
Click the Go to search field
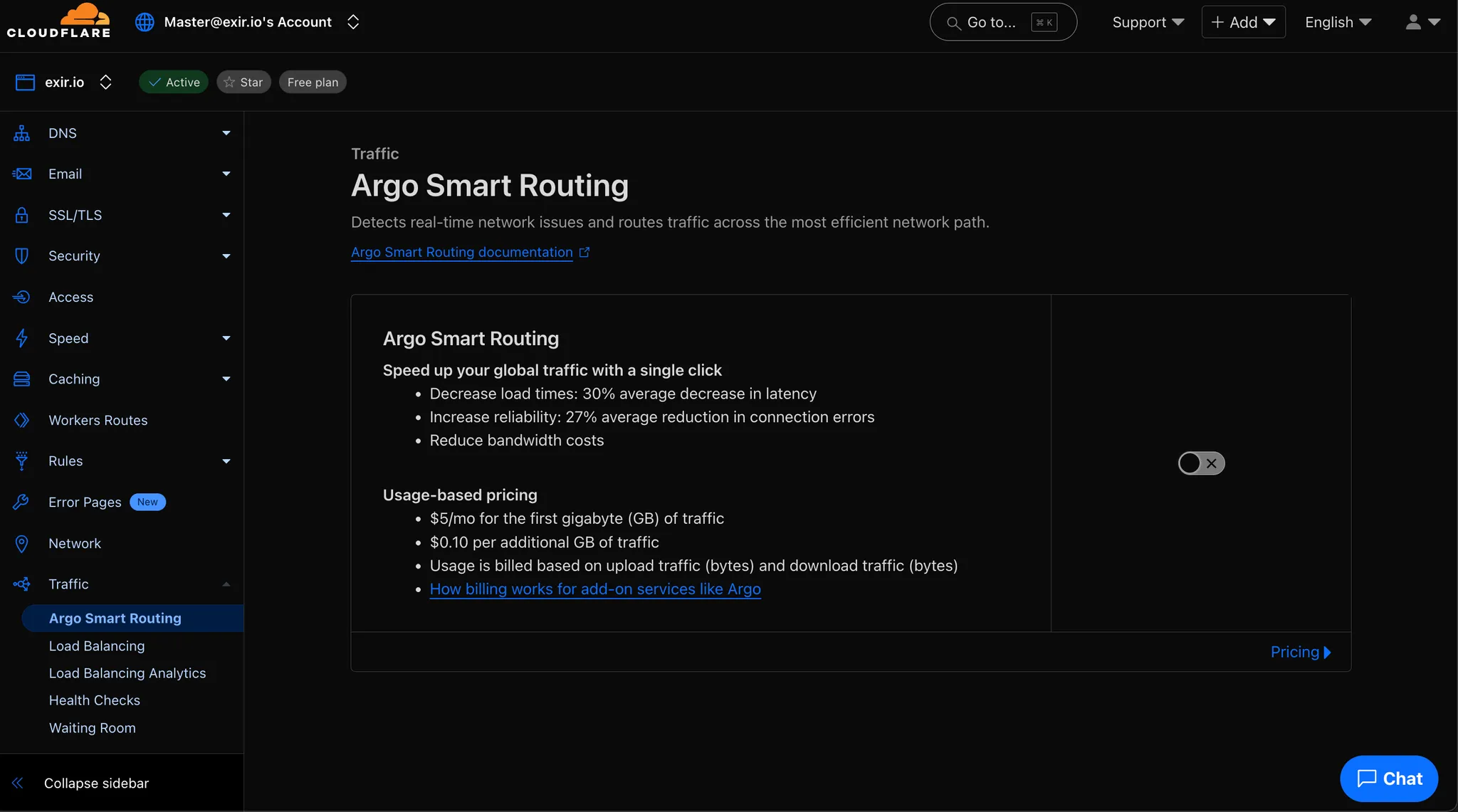(x=1002, y=22)
